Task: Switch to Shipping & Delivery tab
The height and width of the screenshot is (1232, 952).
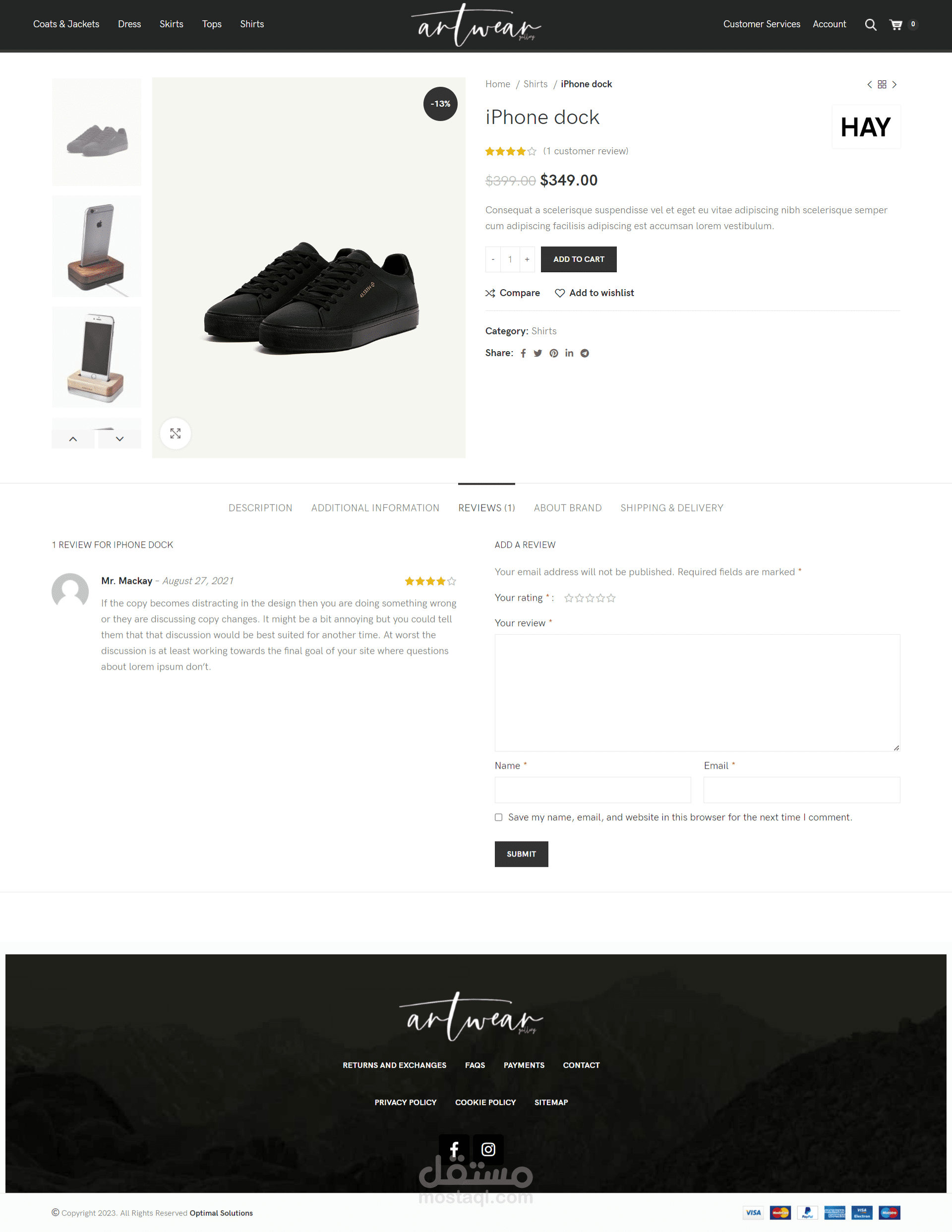Action: point(672,508)
